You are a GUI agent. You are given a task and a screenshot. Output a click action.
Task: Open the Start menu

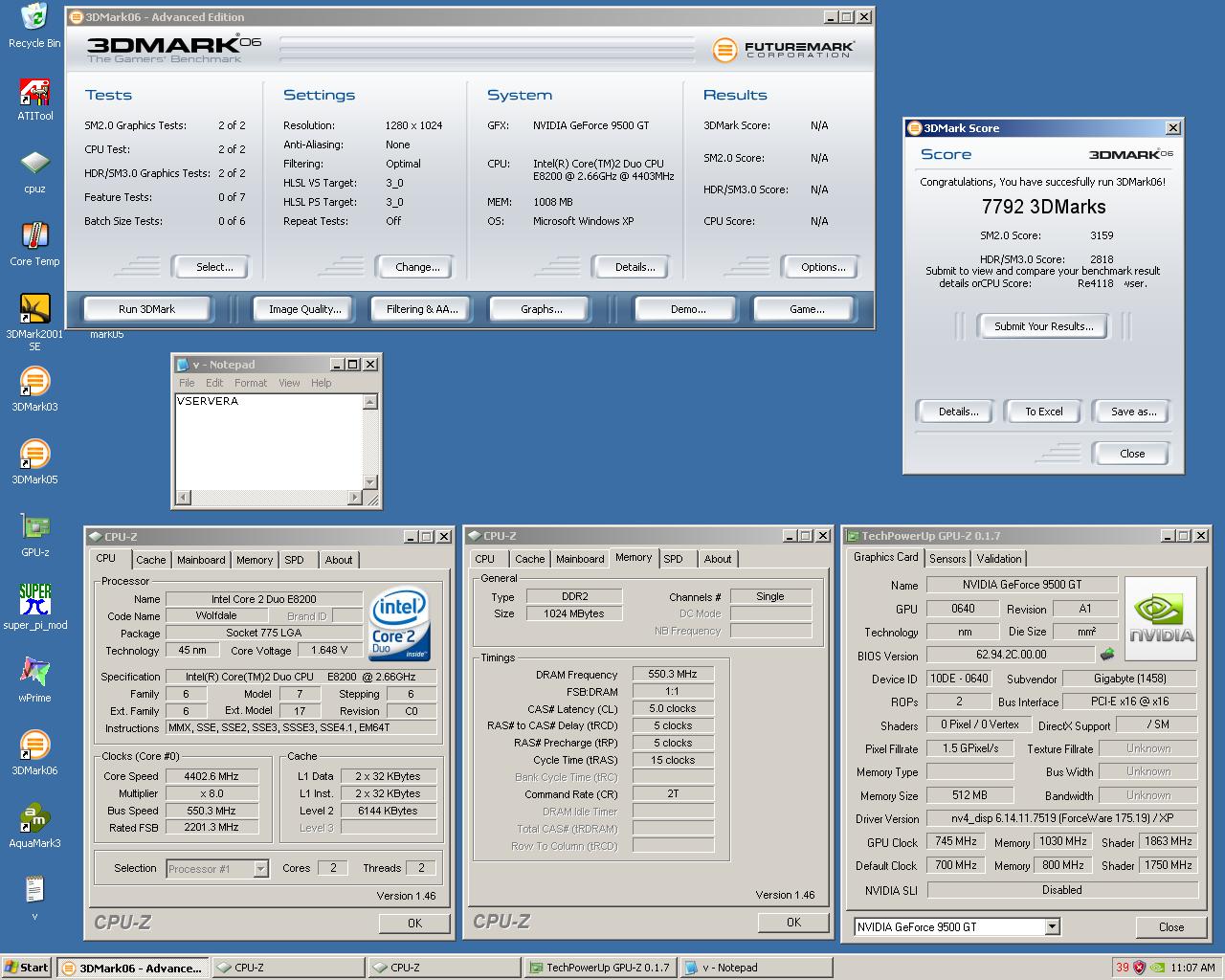point(27,968)
